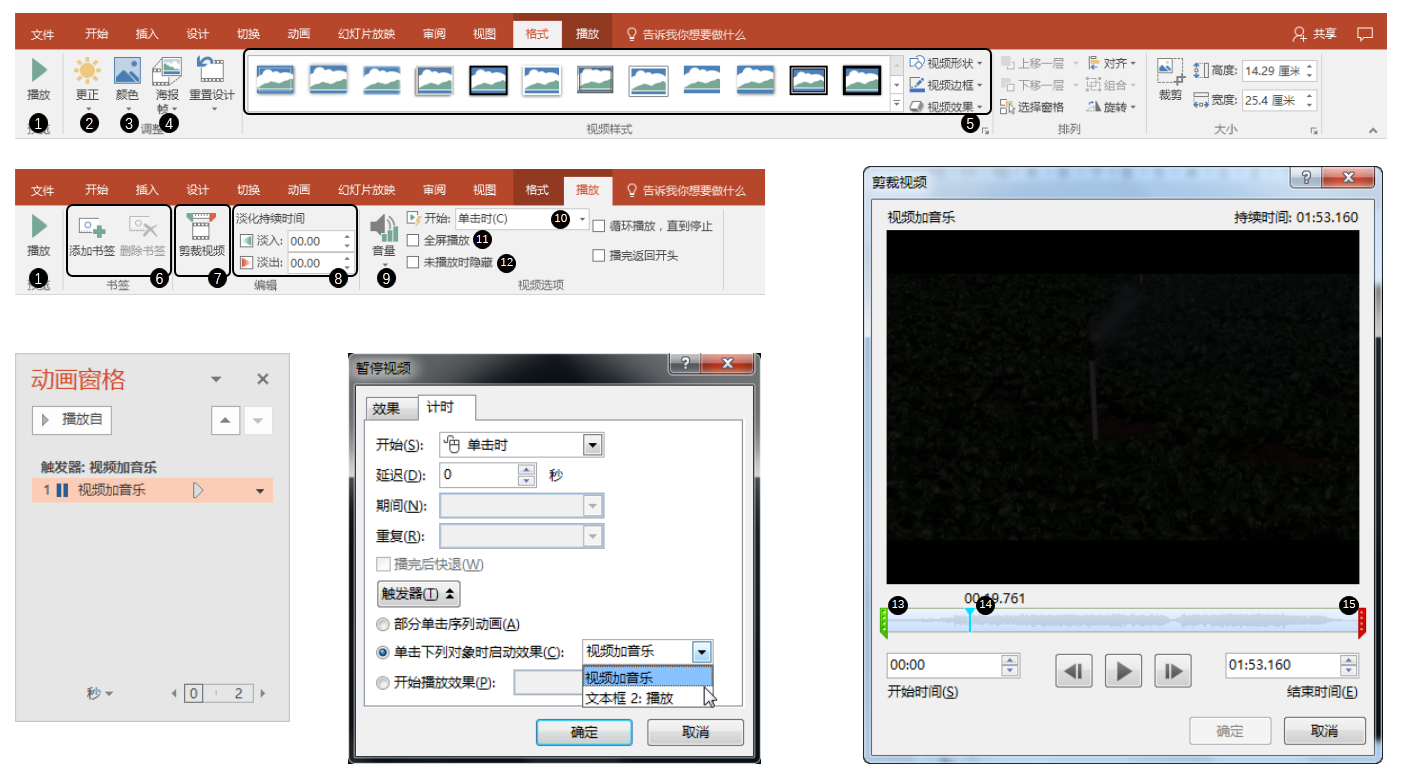
Task: Open the 海报帧 poster frame tool
Action: tap(167, 83)
